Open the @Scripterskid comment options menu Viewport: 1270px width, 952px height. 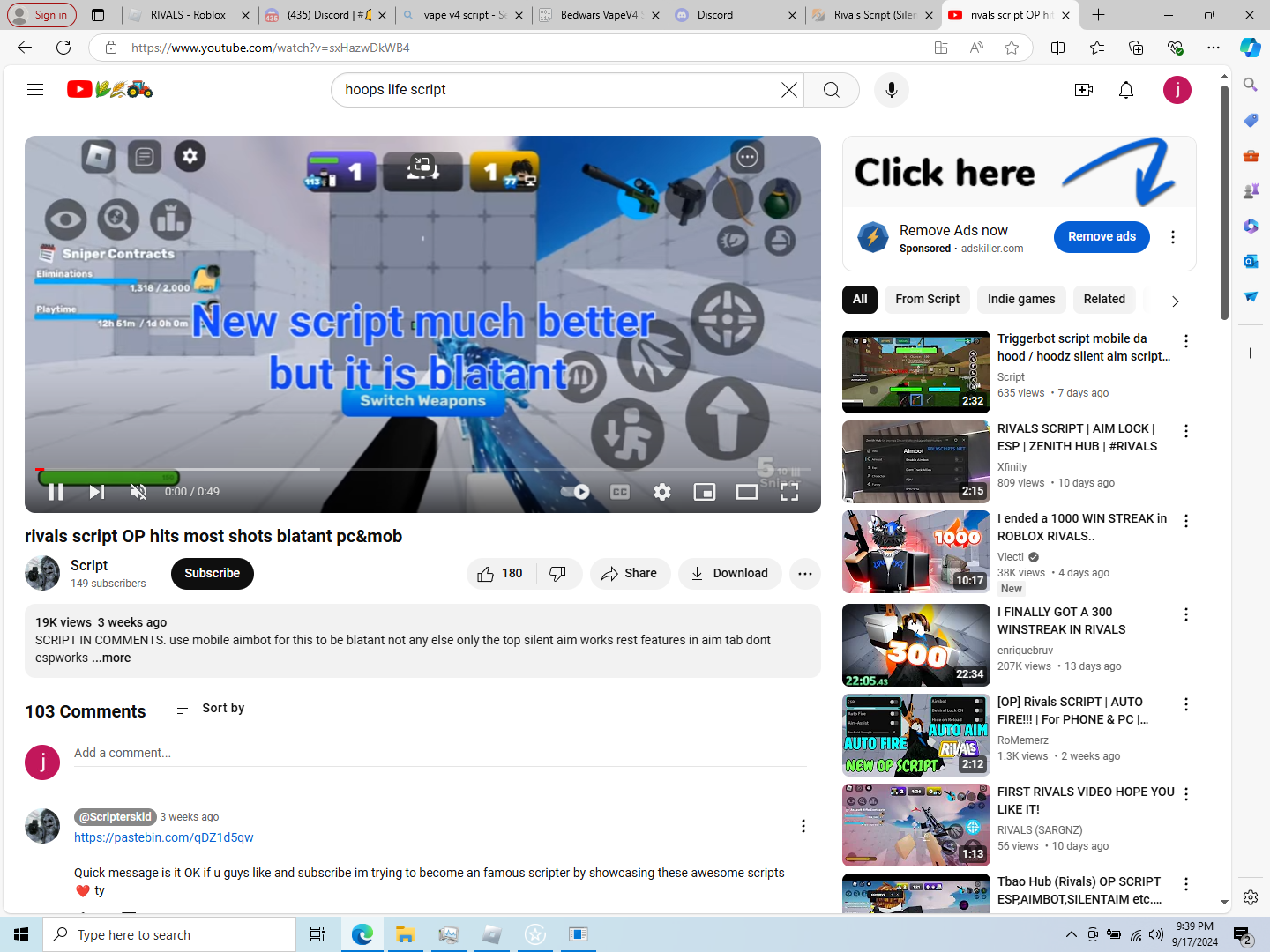point(803,826)
